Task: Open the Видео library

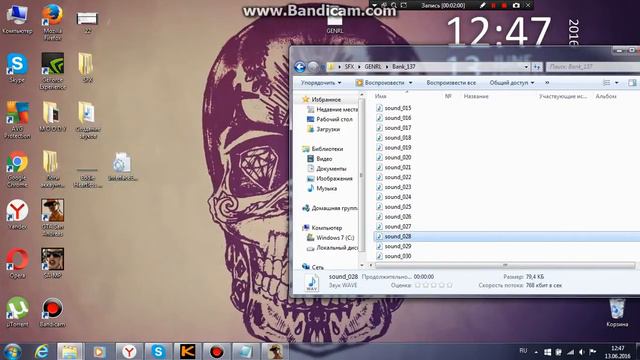Action: [320, 159]
